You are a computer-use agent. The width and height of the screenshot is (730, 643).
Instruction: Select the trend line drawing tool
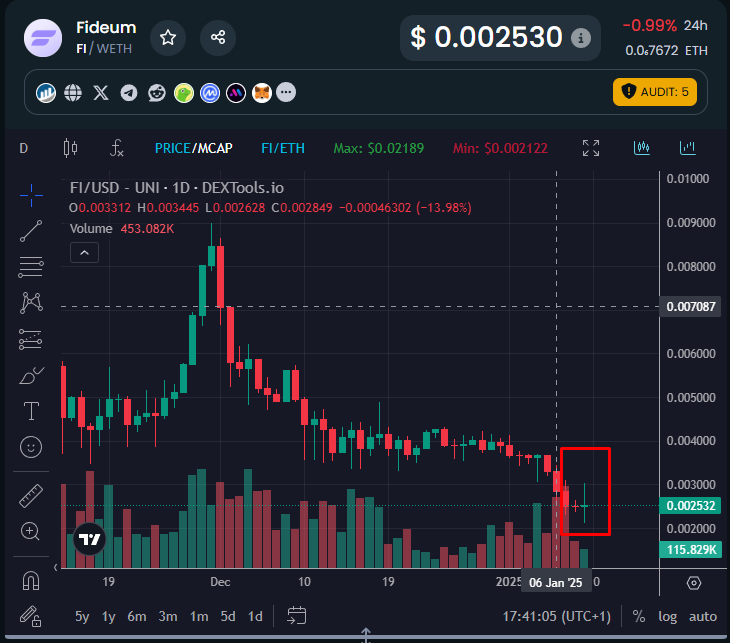click(31, 231)
